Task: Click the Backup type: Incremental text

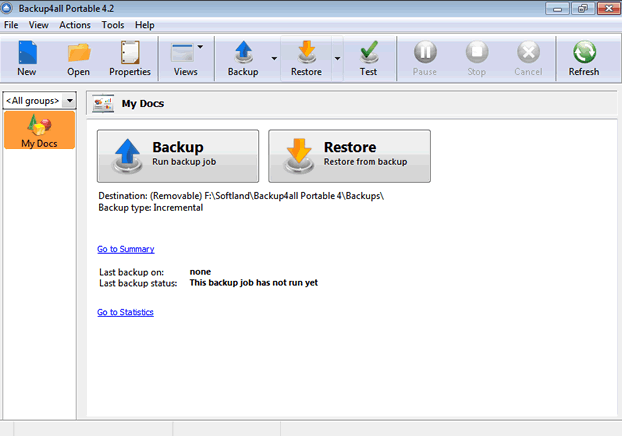Action: [151, 208]
